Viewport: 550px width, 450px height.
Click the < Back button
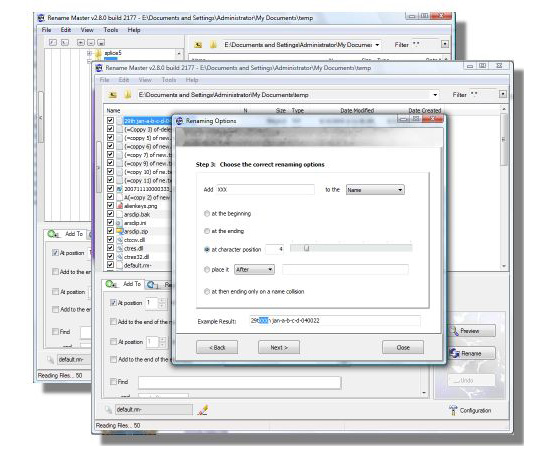click(217, 347)
